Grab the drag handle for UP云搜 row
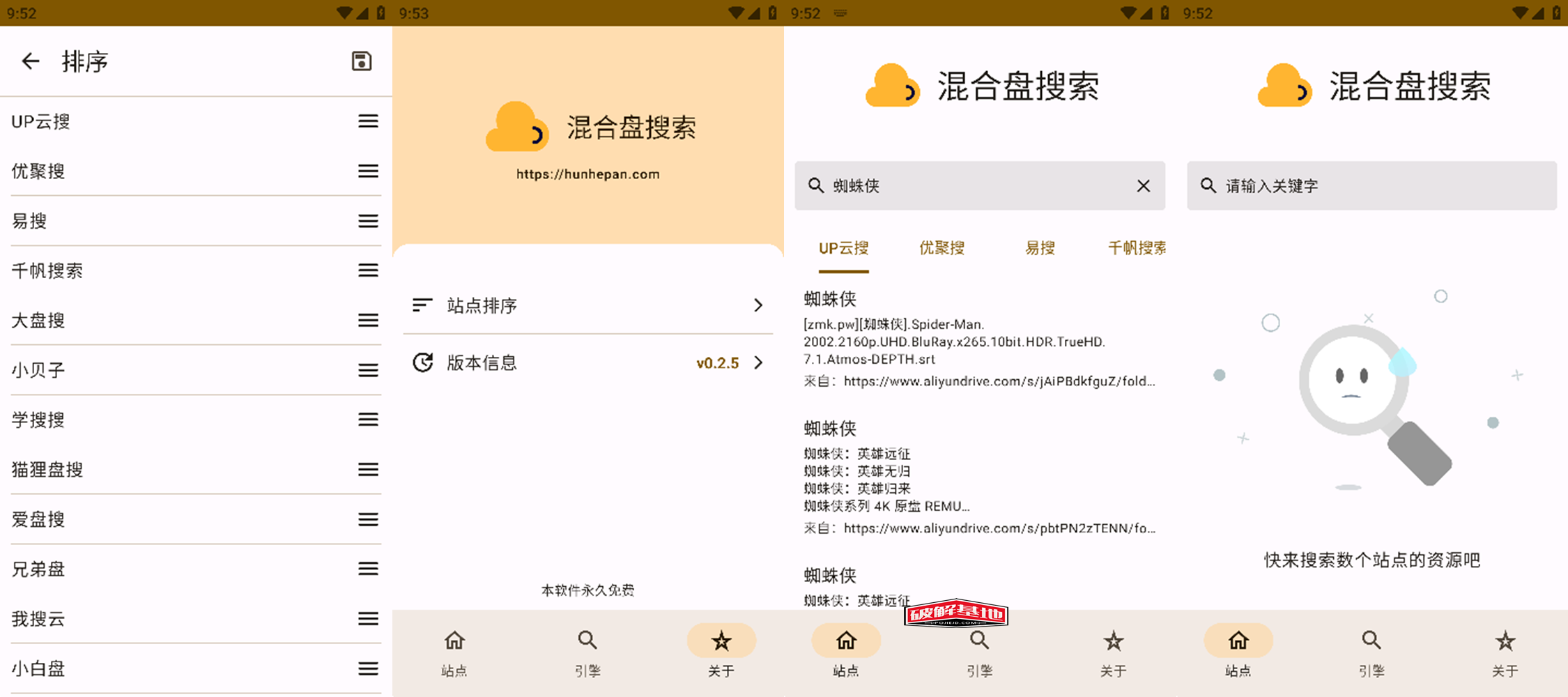 click(x=368, y=121)
